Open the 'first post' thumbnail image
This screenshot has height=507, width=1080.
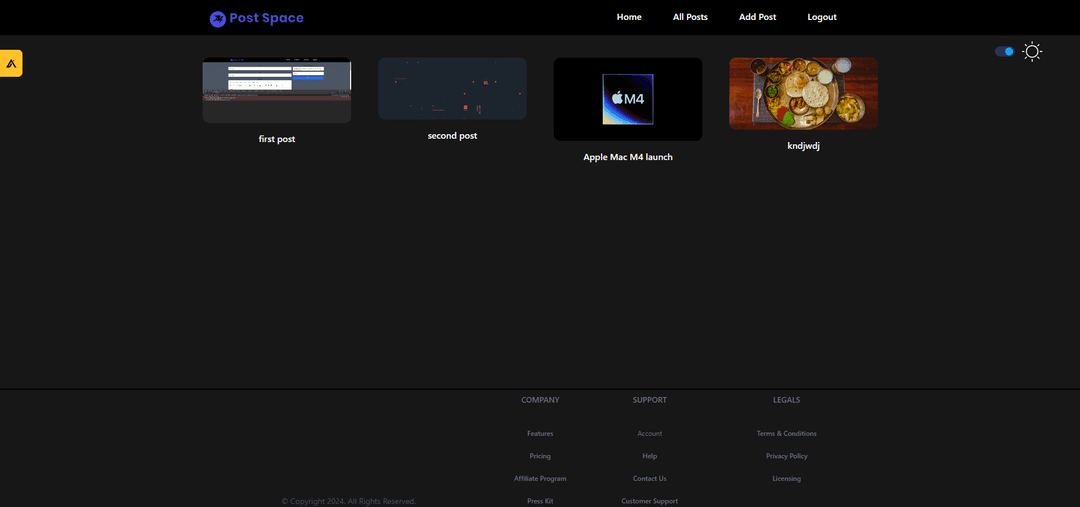point(277,90)
